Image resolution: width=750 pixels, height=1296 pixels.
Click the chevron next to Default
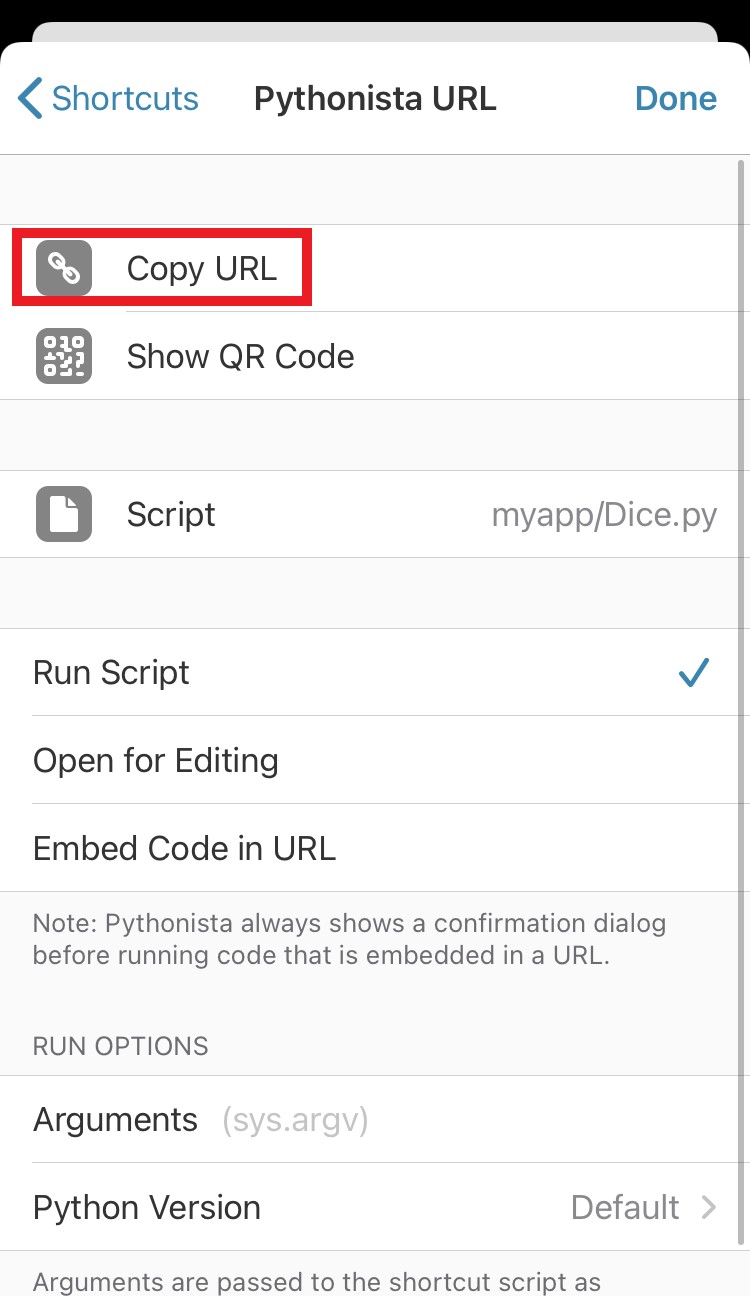(708, 1207)
